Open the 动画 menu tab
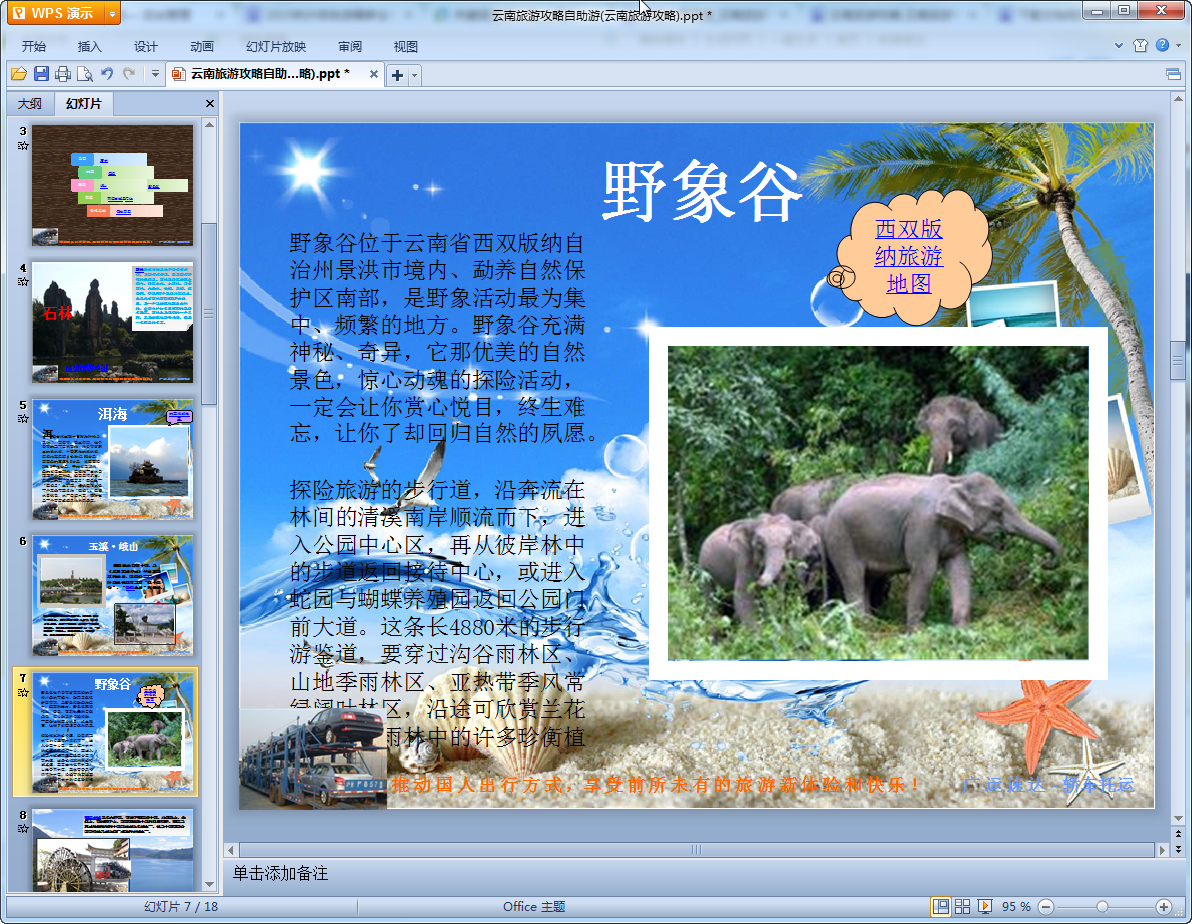The width and height of the screenshot is (1192, 924). coord(201,46)
